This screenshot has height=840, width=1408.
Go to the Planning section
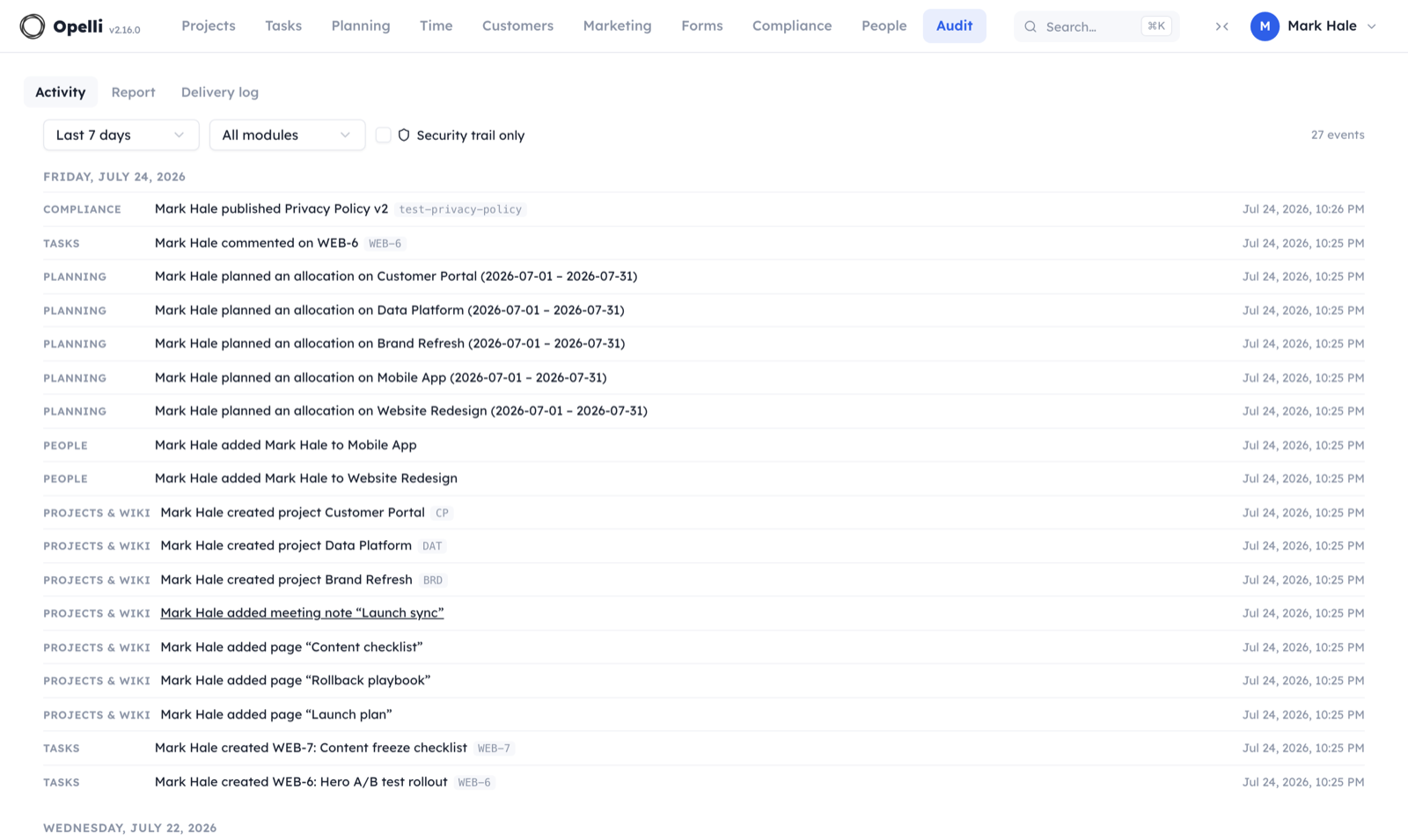tap(361, 26)
